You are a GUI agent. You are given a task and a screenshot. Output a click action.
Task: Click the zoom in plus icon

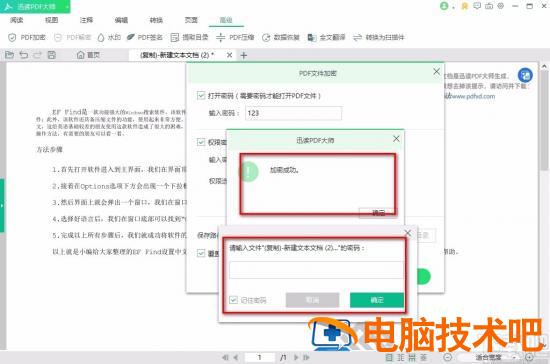click(529, 357)
